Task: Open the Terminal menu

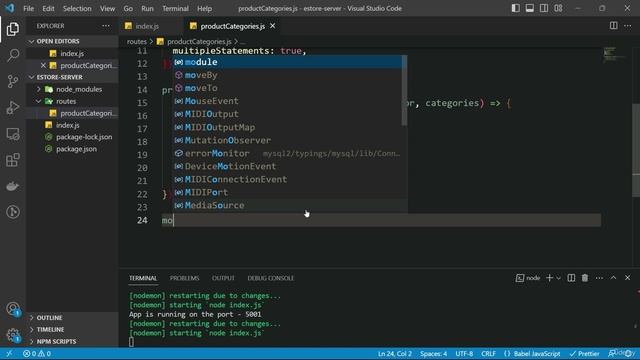Action: (x=175, y=8)
